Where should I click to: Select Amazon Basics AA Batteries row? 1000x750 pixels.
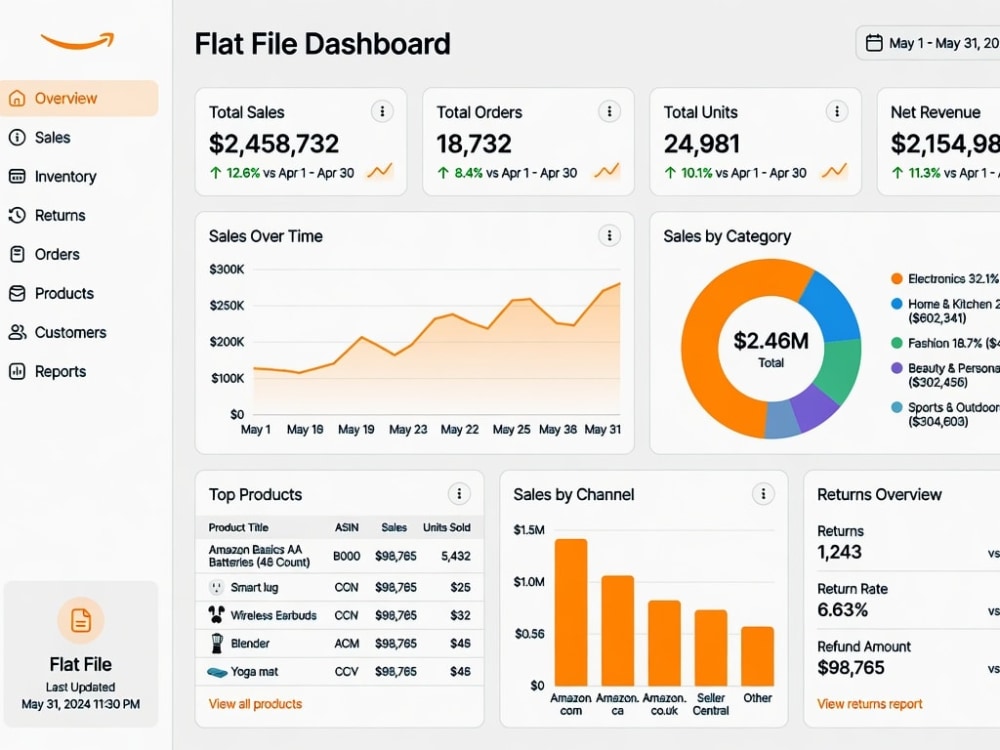point(339,556)
